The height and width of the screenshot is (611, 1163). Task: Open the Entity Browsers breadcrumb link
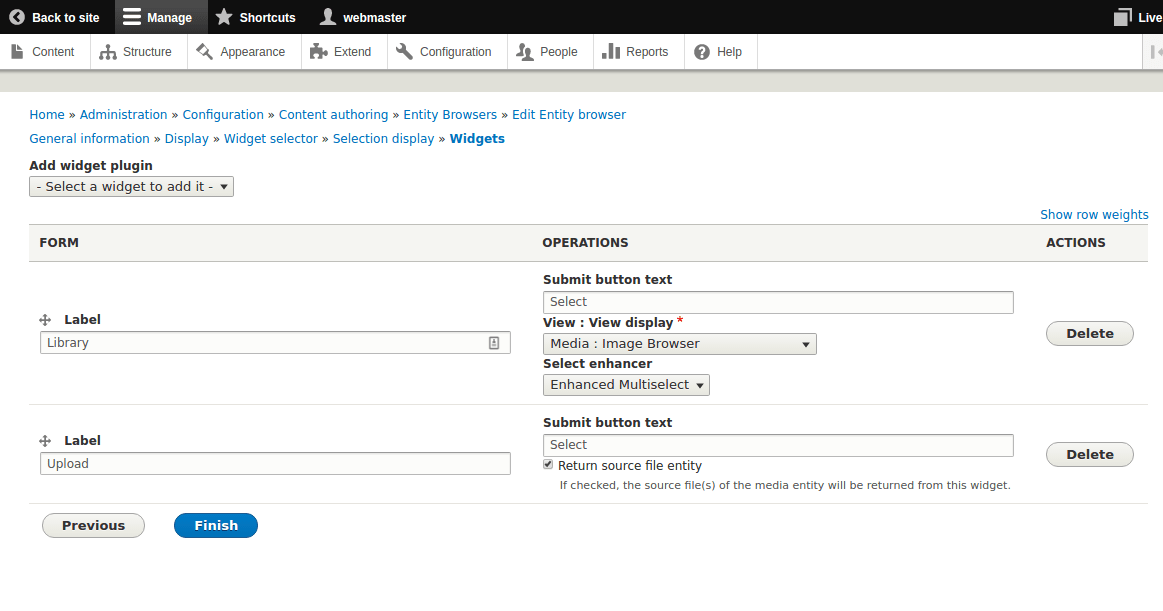[x=450, y=114]
